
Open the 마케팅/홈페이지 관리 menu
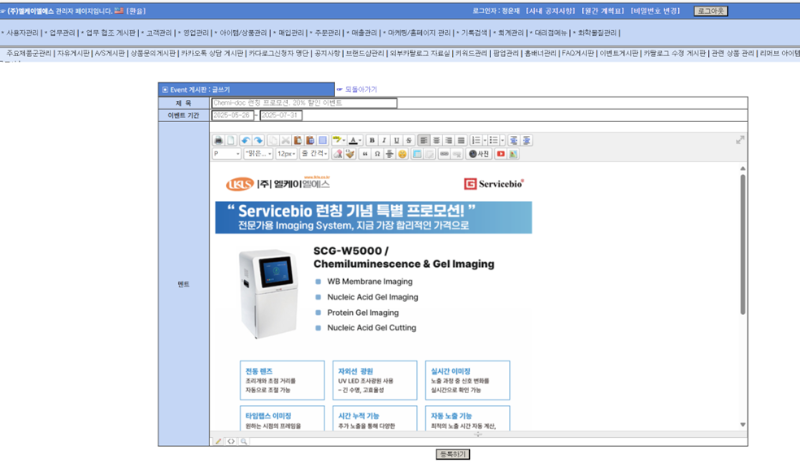[419, 33]
